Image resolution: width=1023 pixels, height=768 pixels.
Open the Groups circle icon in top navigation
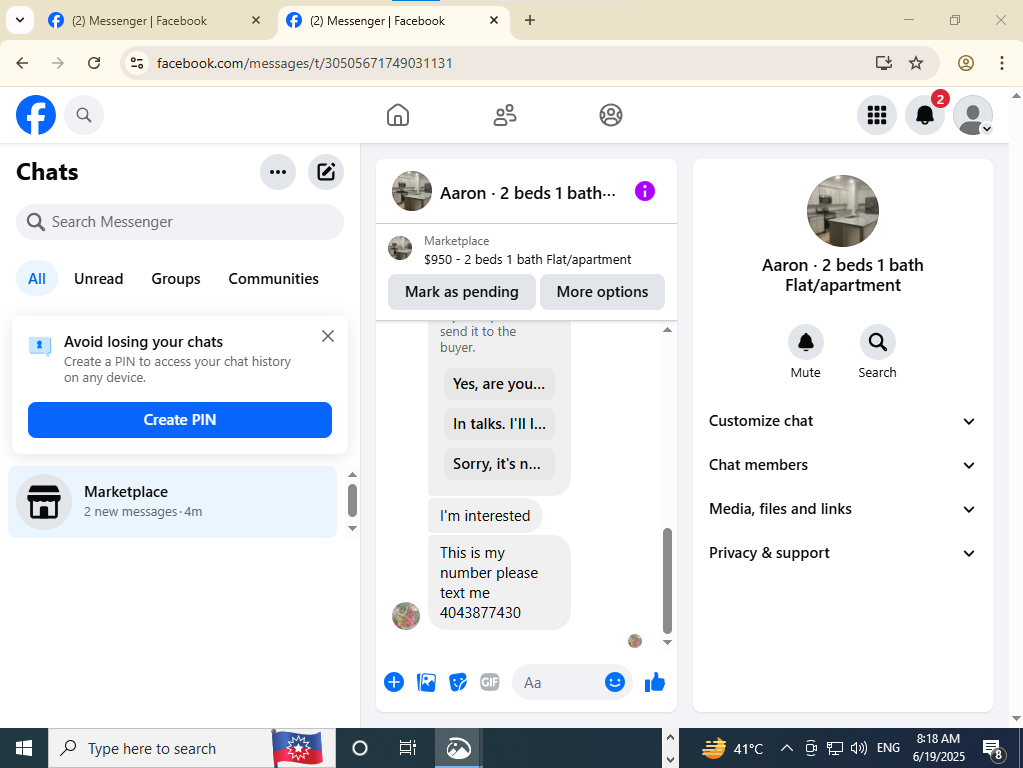pyautogui.click(x=611, y=115)
